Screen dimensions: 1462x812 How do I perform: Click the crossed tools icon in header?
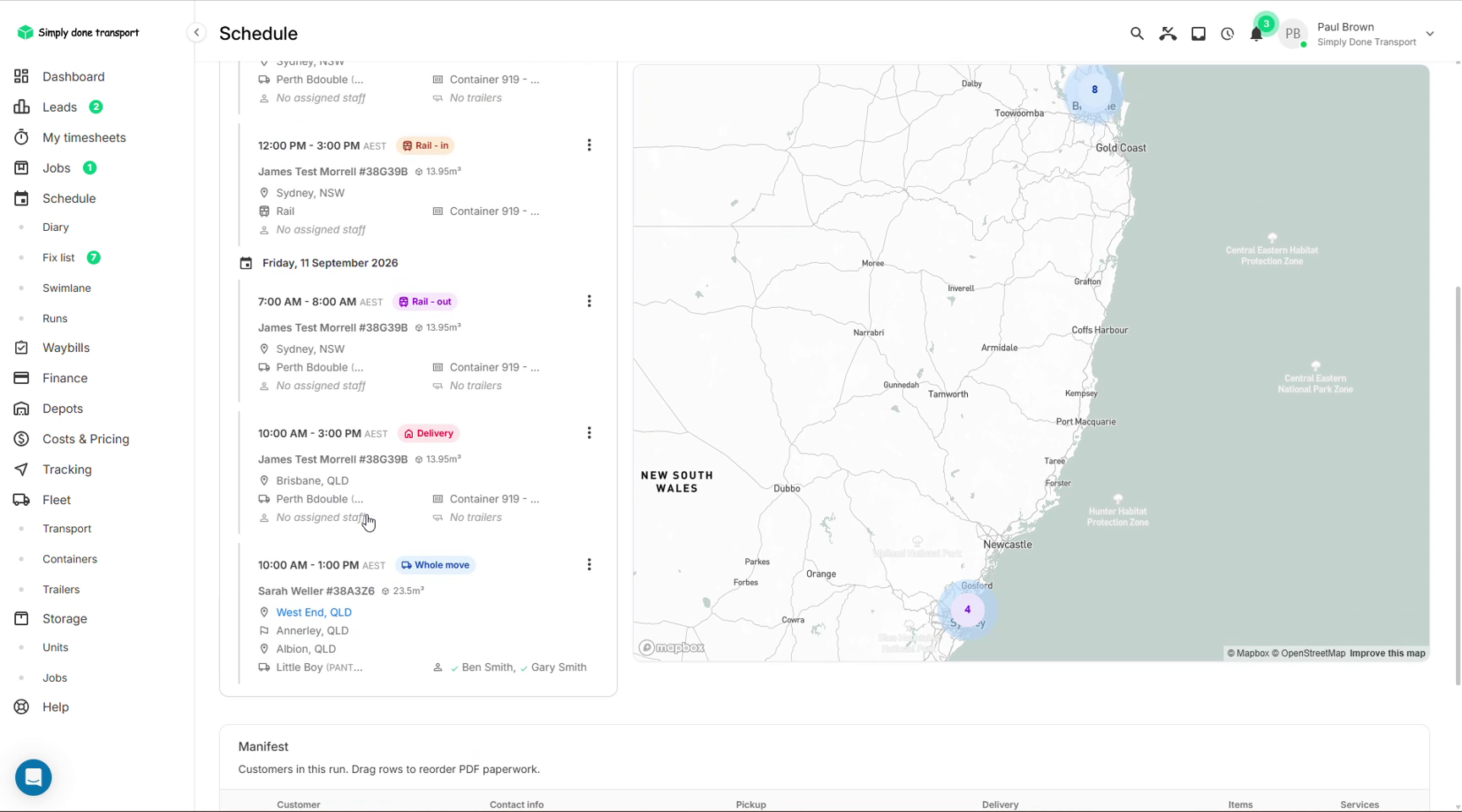tap(1168, 34)
